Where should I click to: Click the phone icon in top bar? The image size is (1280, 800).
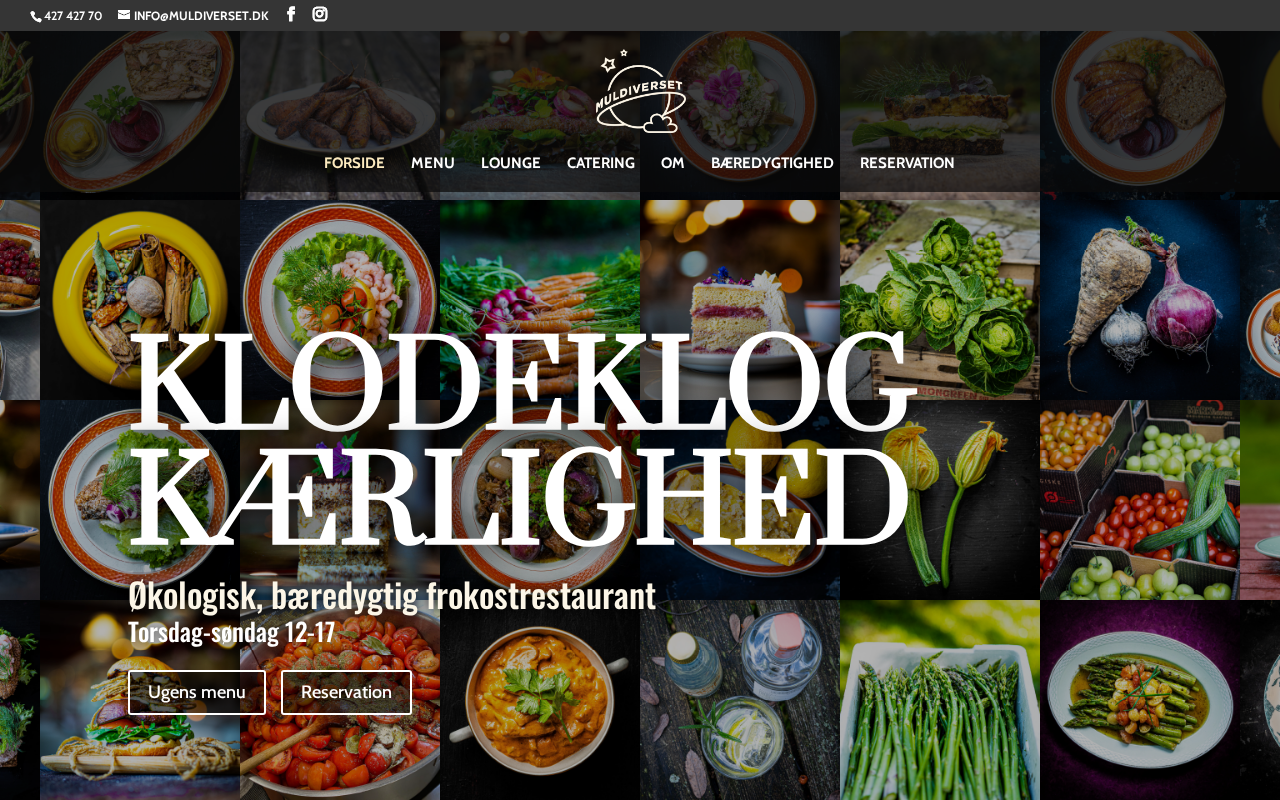click(36, 16)
